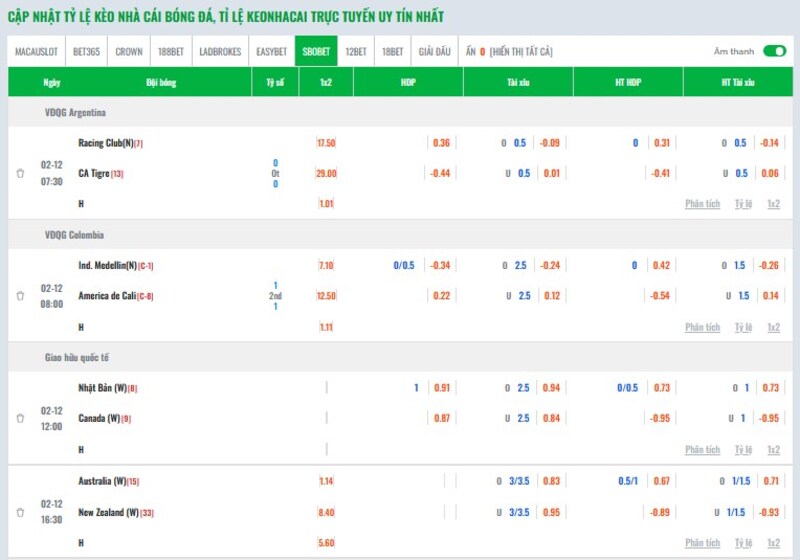Viewport: 800px width, 560px height.
Task: Click trash icon beside Racing Club match
Action: pyautogui.click(x=20, y=173)
